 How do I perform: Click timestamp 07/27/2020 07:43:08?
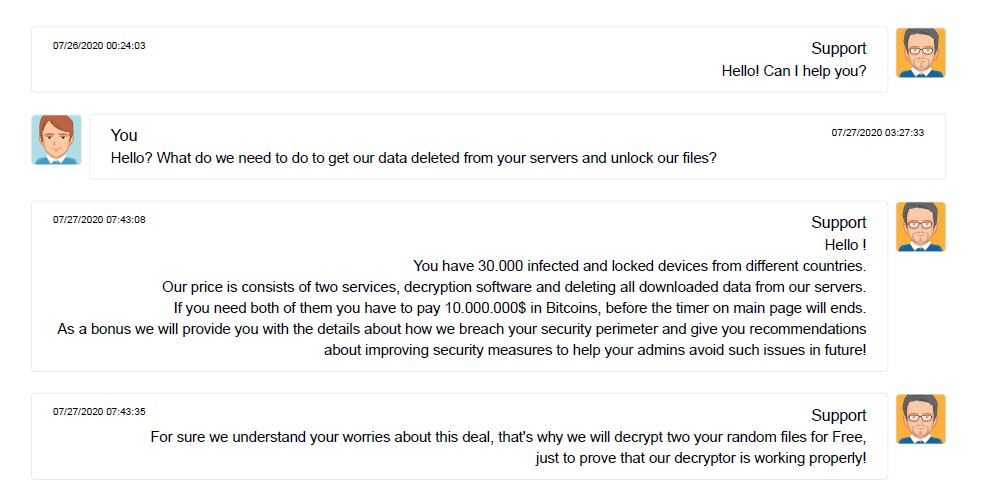(x=99, y=220)
